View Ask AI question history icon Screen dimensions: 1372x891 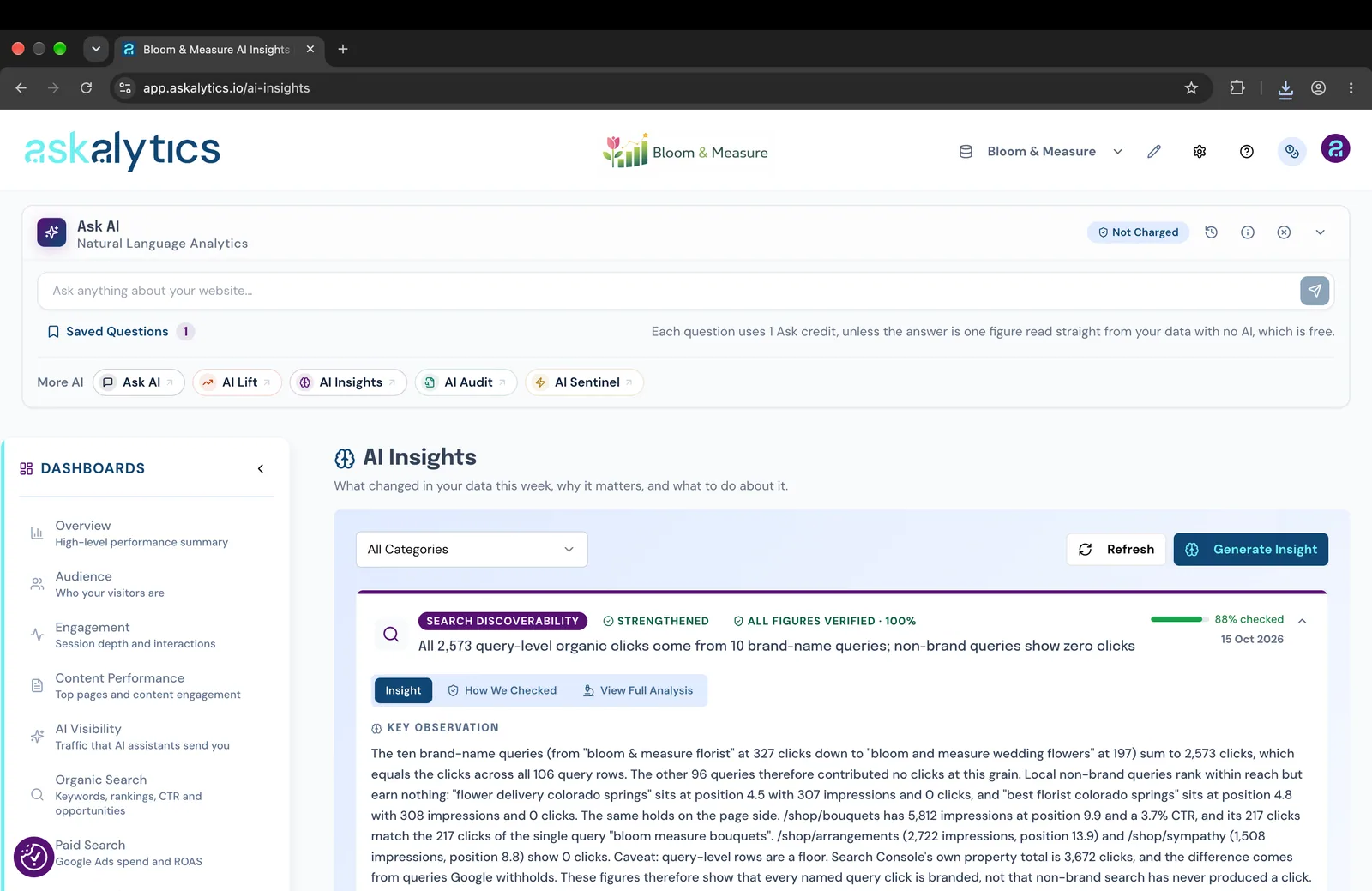[1211, 232]
